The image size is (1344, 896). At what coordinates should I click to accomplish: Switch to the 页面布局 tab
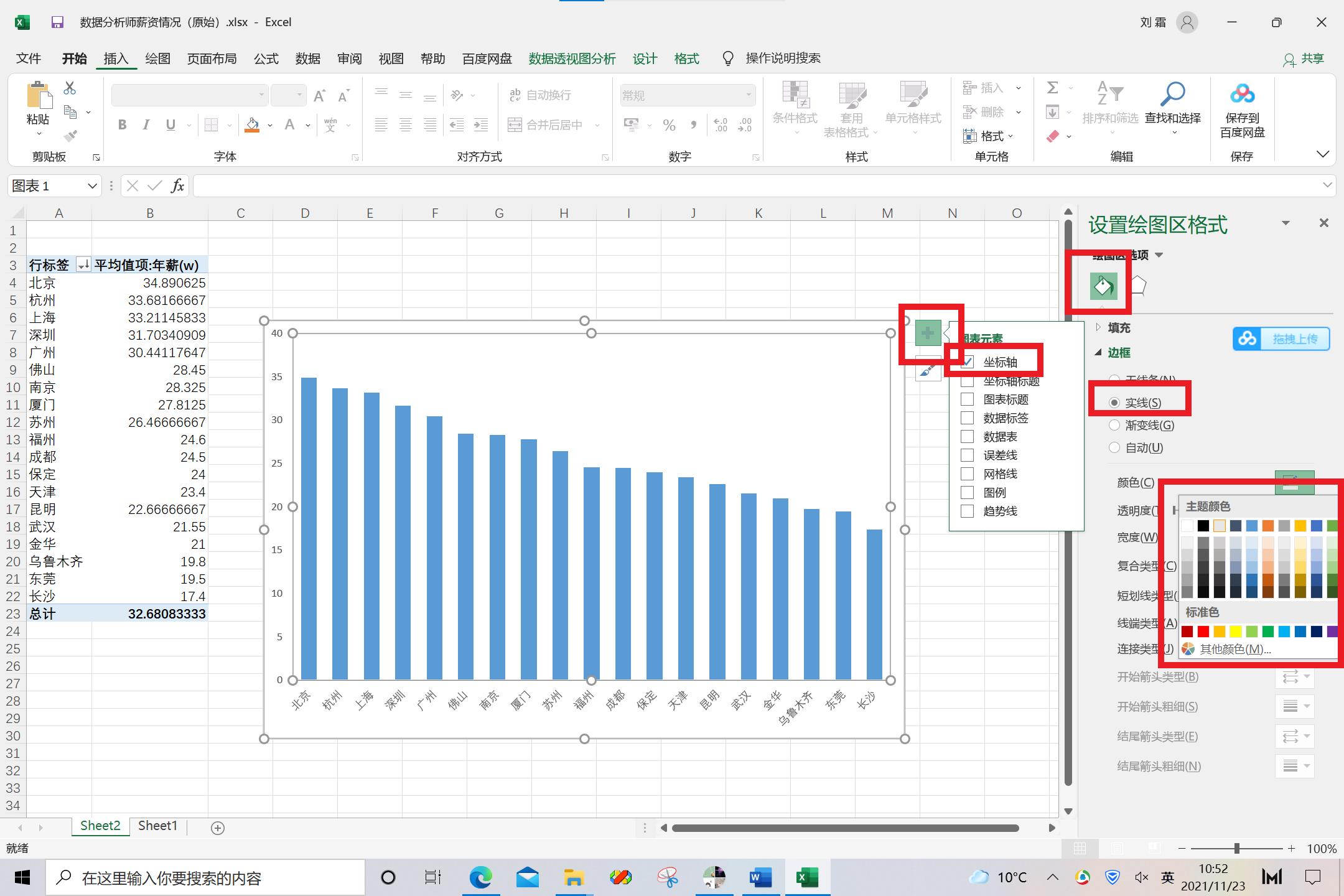pyautogui.click(x=212, y=58)
